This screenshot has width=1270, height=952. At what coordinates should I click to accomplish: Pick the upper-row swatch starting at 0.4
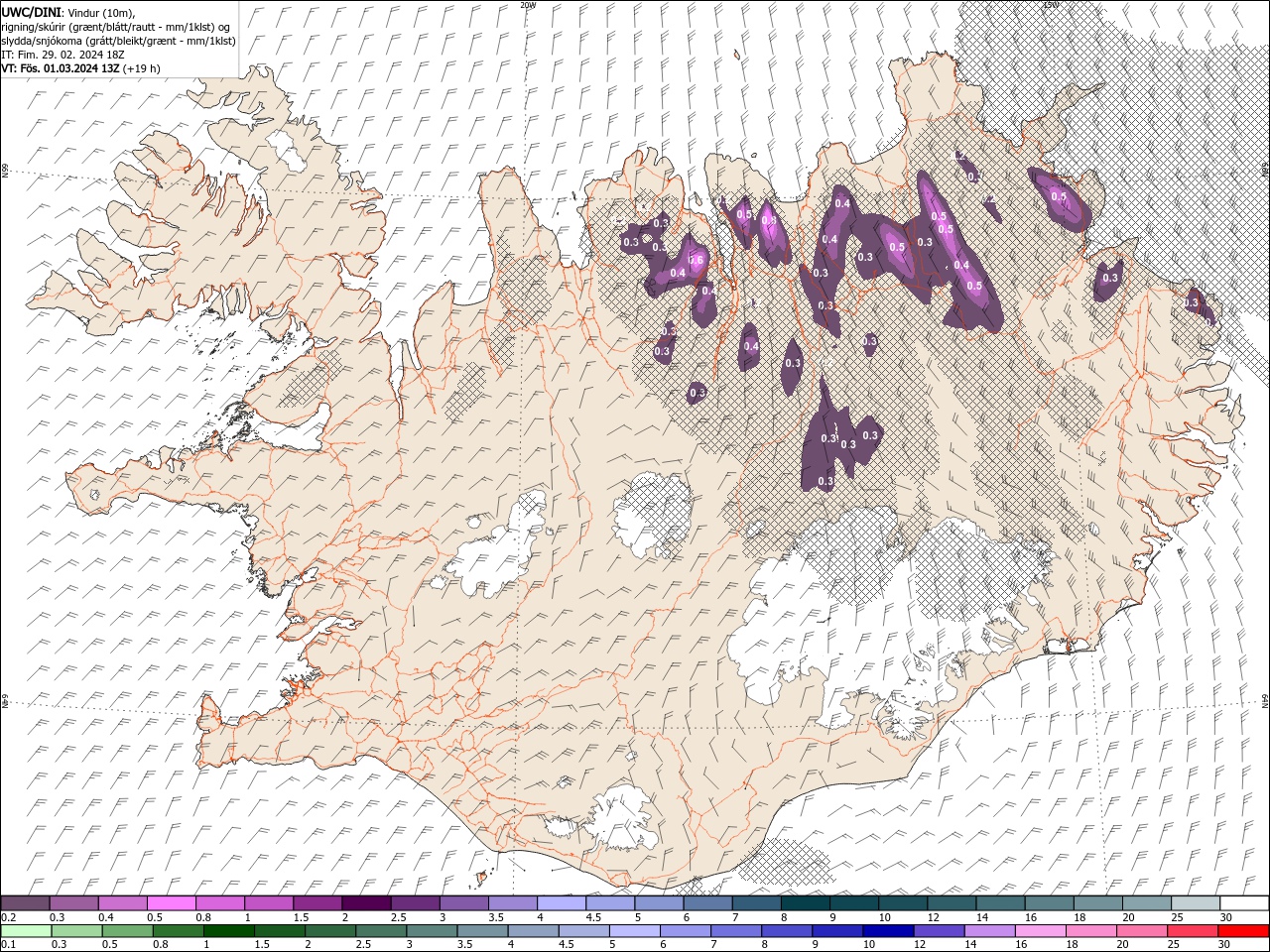point(122,903)
